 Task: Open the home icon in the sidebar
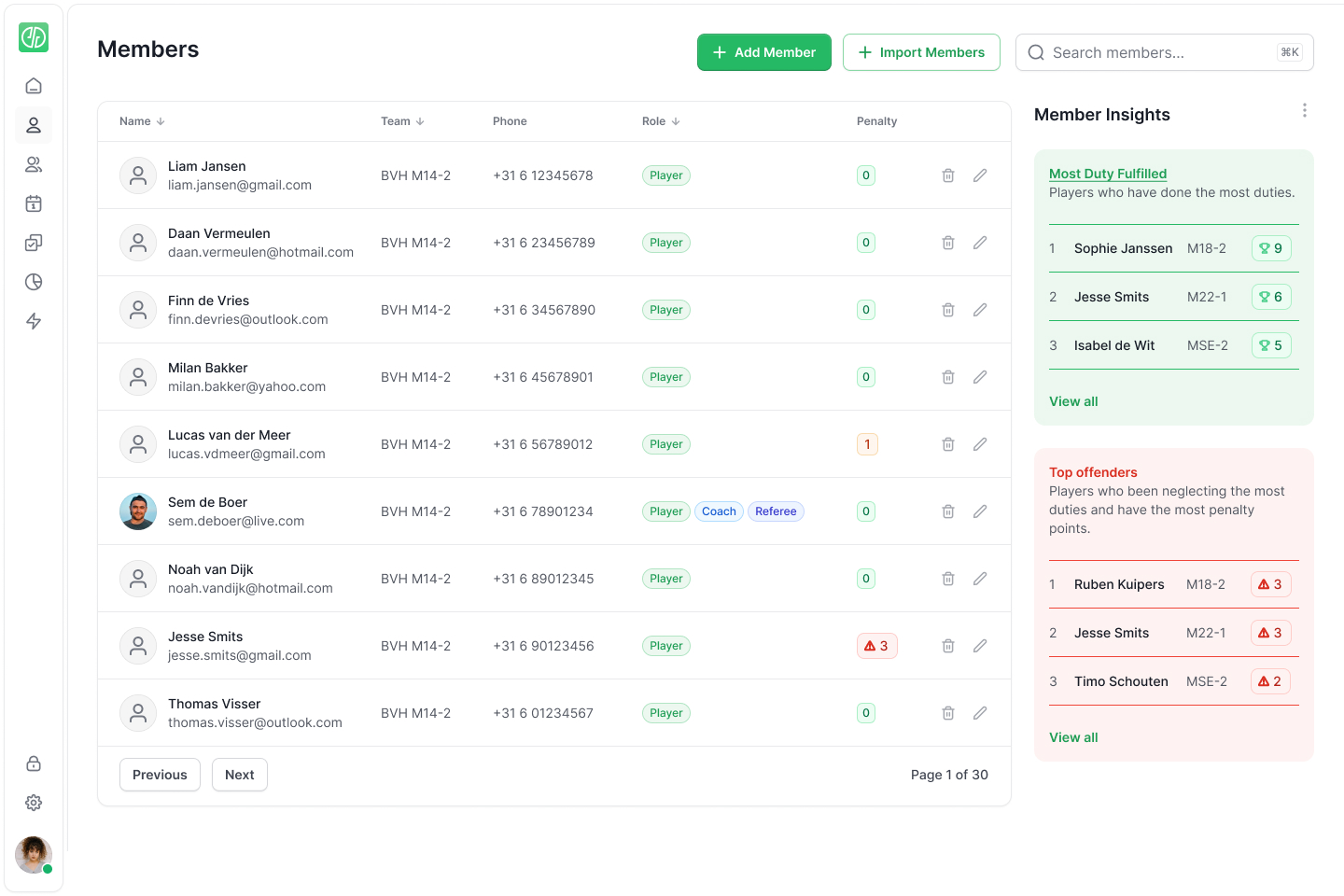pyautogui.click(x=34, y=86)
